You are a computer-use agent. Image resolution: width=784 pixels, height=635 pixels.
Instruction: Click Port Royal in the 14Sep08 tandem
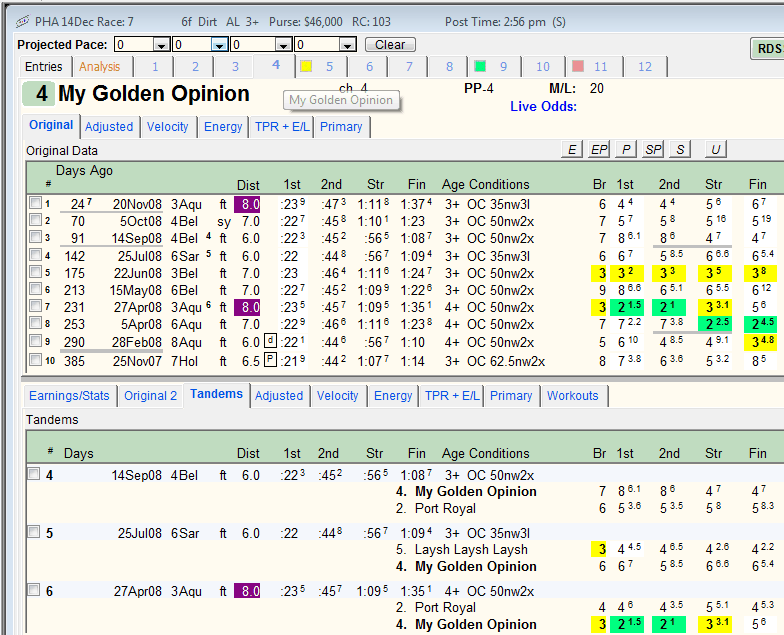point(445,508)
